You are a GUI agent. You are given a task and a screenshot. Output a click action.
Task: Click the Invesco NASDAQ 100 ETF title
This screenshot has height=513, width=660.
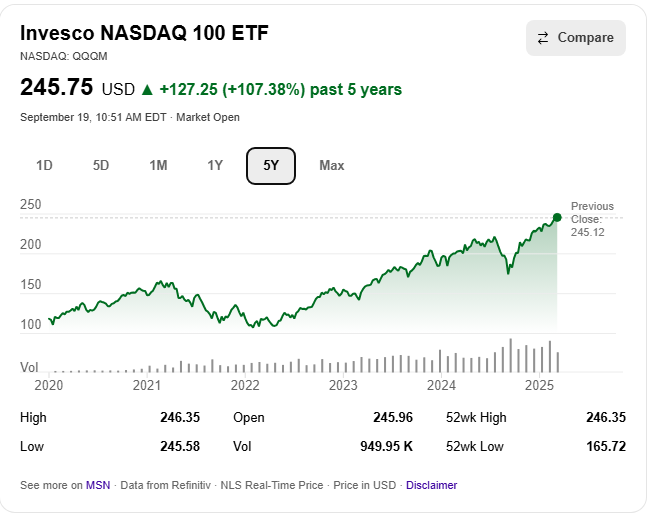click(144, 33)
